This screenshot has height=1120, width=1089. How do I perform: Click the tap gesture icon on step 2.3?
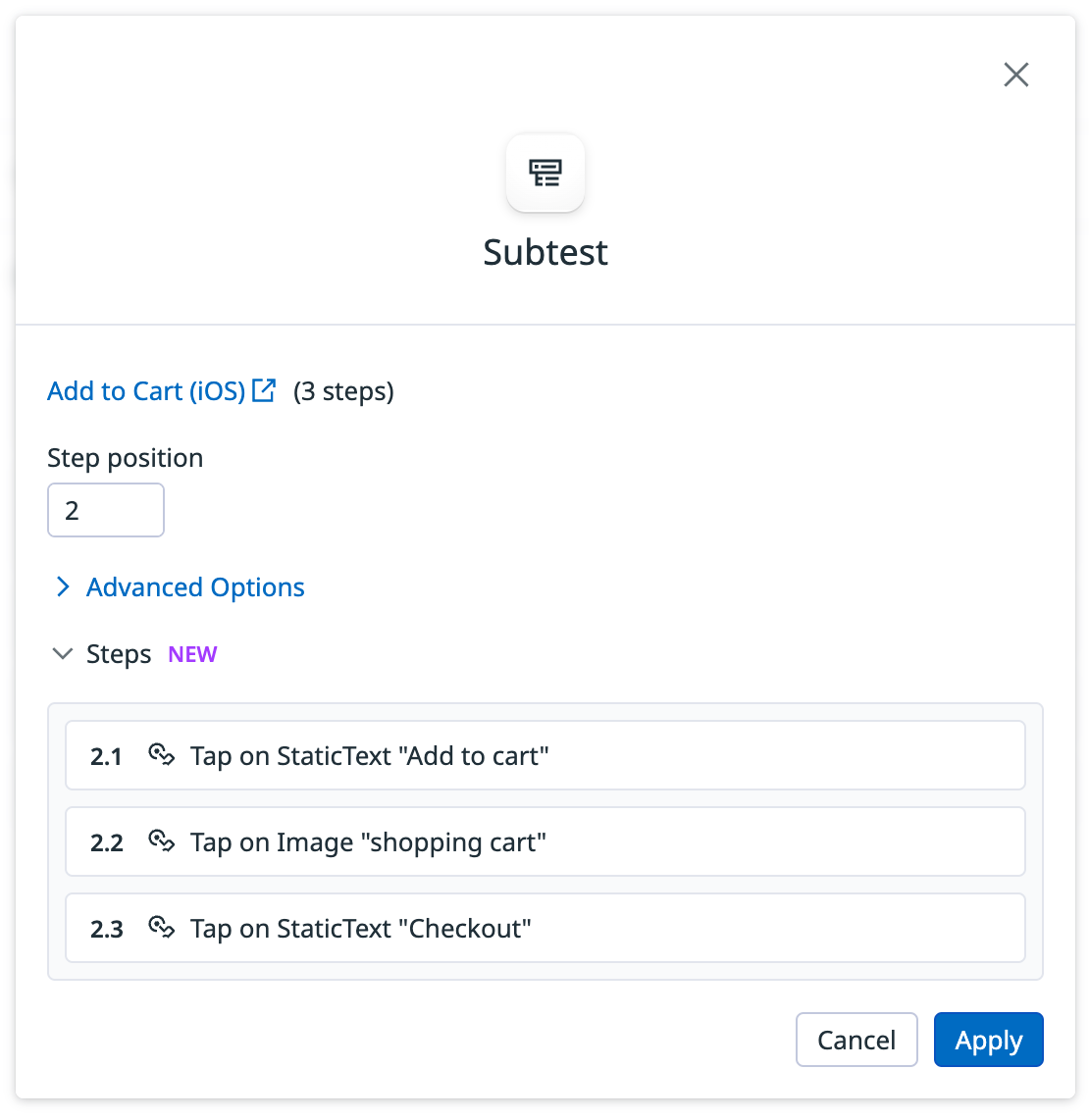(161, 928)
